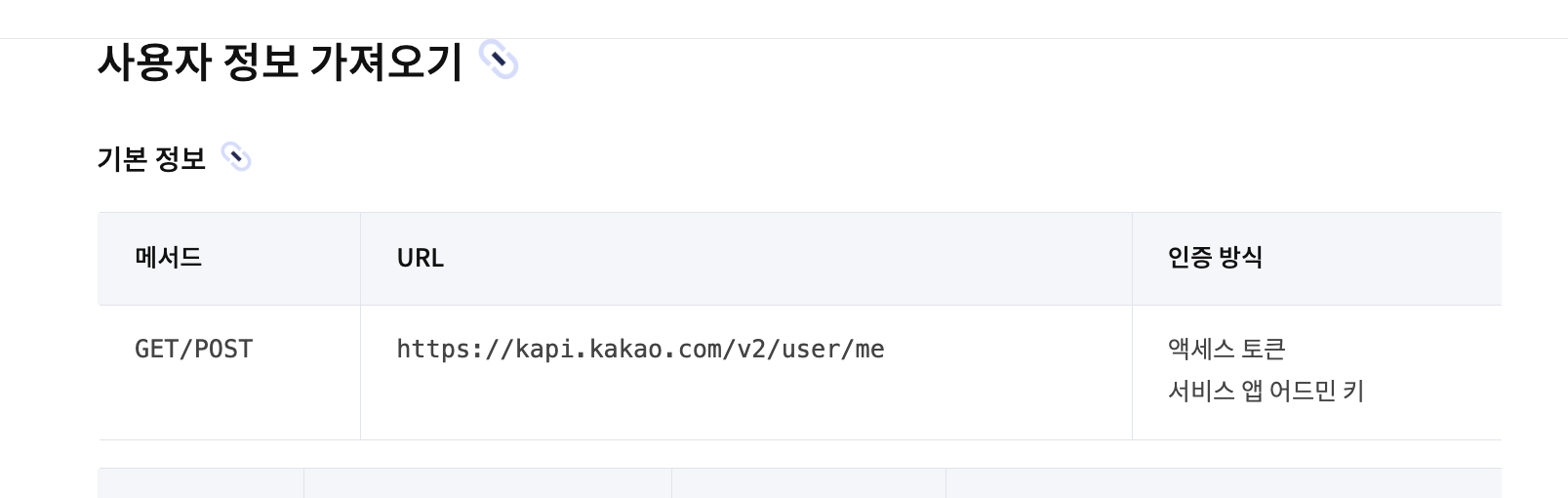Screen dimensions: 1568x498
Task: Click the widest last header cell of the lower table
Action: click(1224, 483)
